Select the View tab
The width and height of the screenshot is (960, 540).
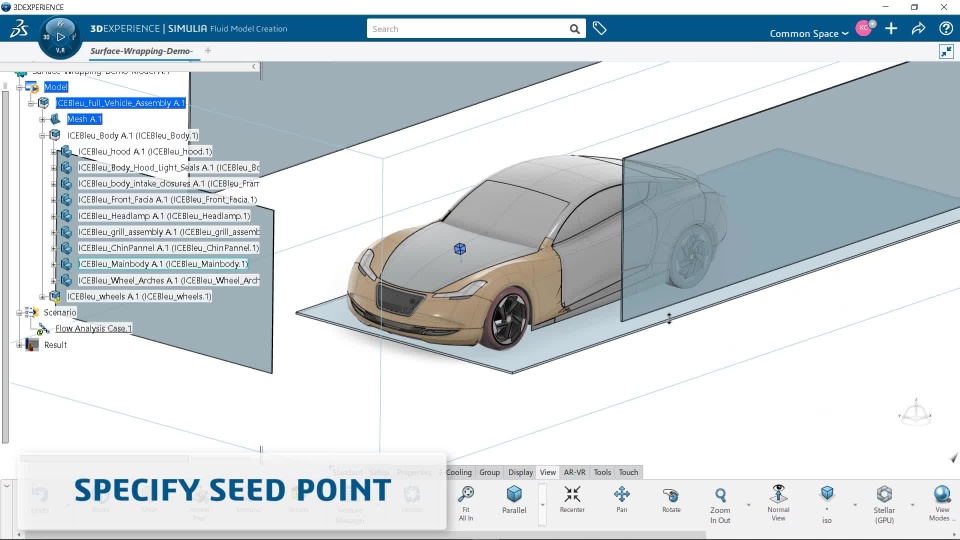[548, 472]
